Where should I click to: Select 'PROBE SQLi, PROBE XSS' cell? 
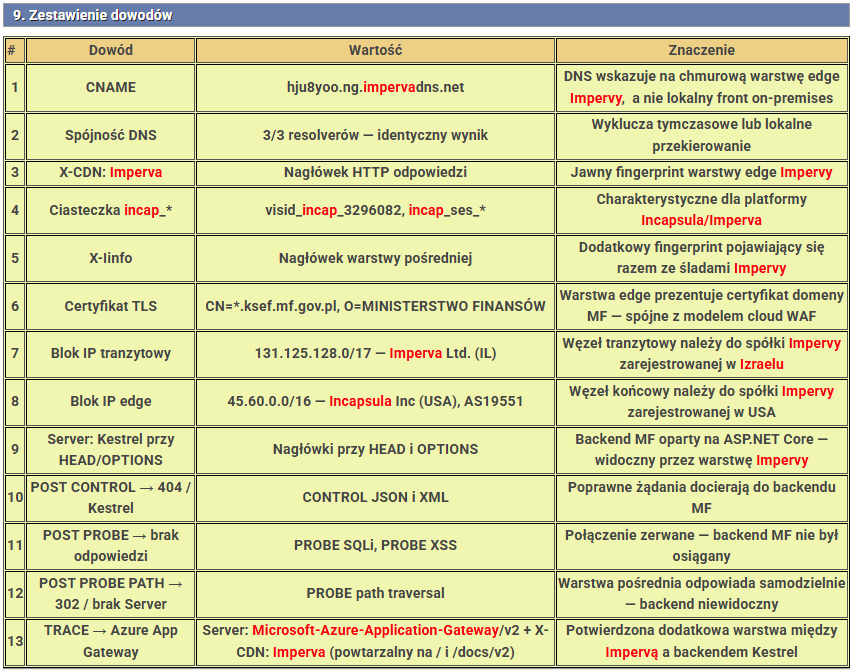pyautogui.click(x=375, y=545)
